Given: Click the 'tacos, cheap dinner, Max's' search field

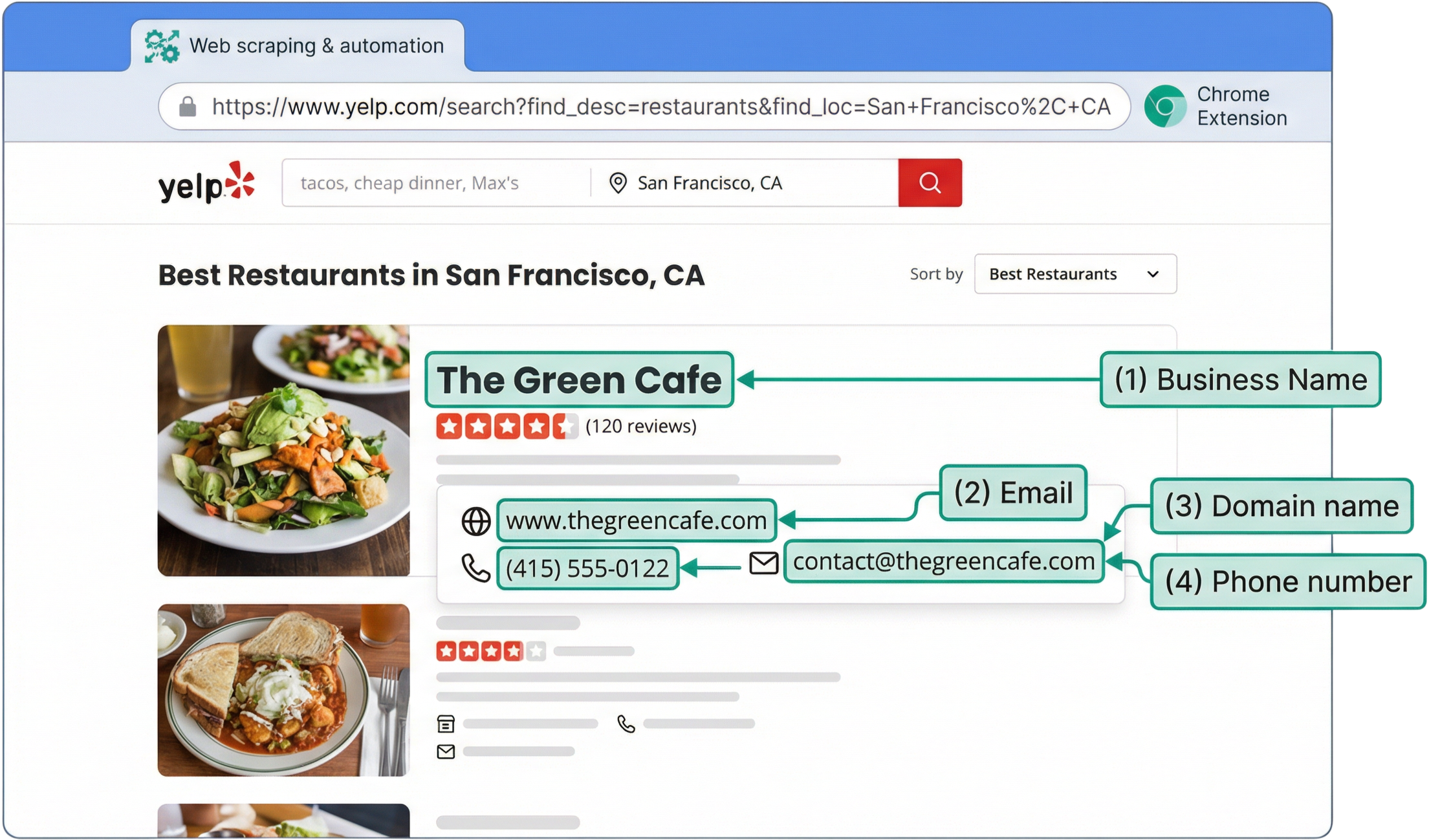Looking at the screenshot, I should [437, 183].
